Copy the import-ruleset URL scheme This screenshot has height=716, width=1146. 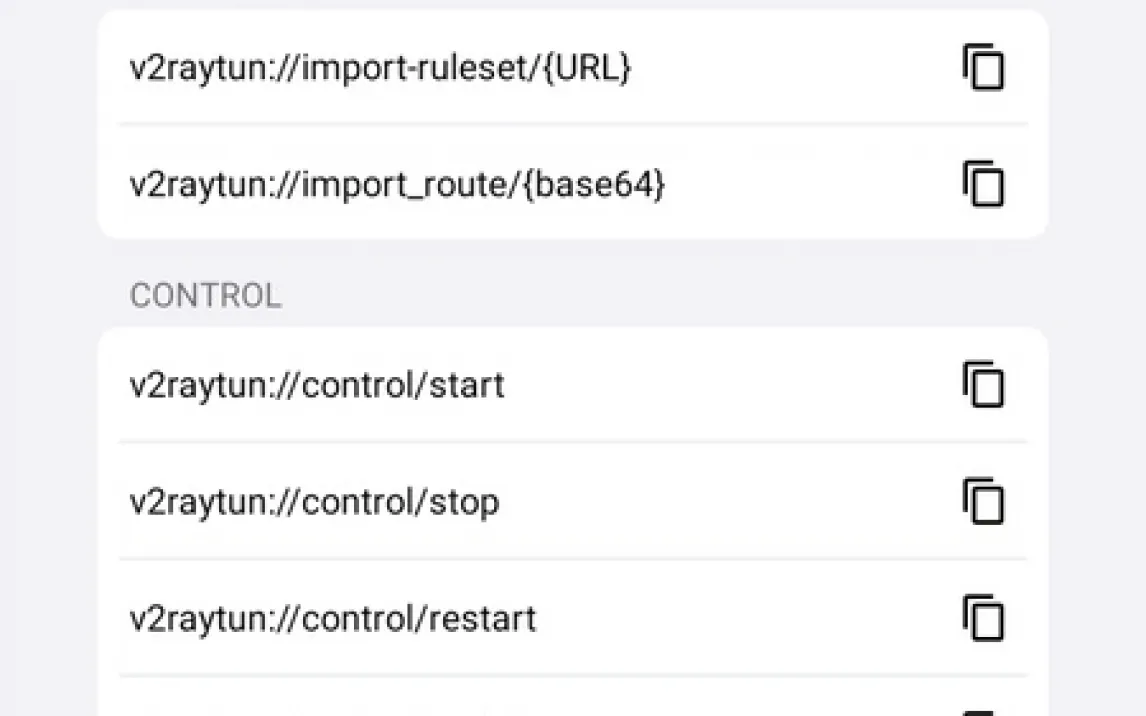[983, 68]
